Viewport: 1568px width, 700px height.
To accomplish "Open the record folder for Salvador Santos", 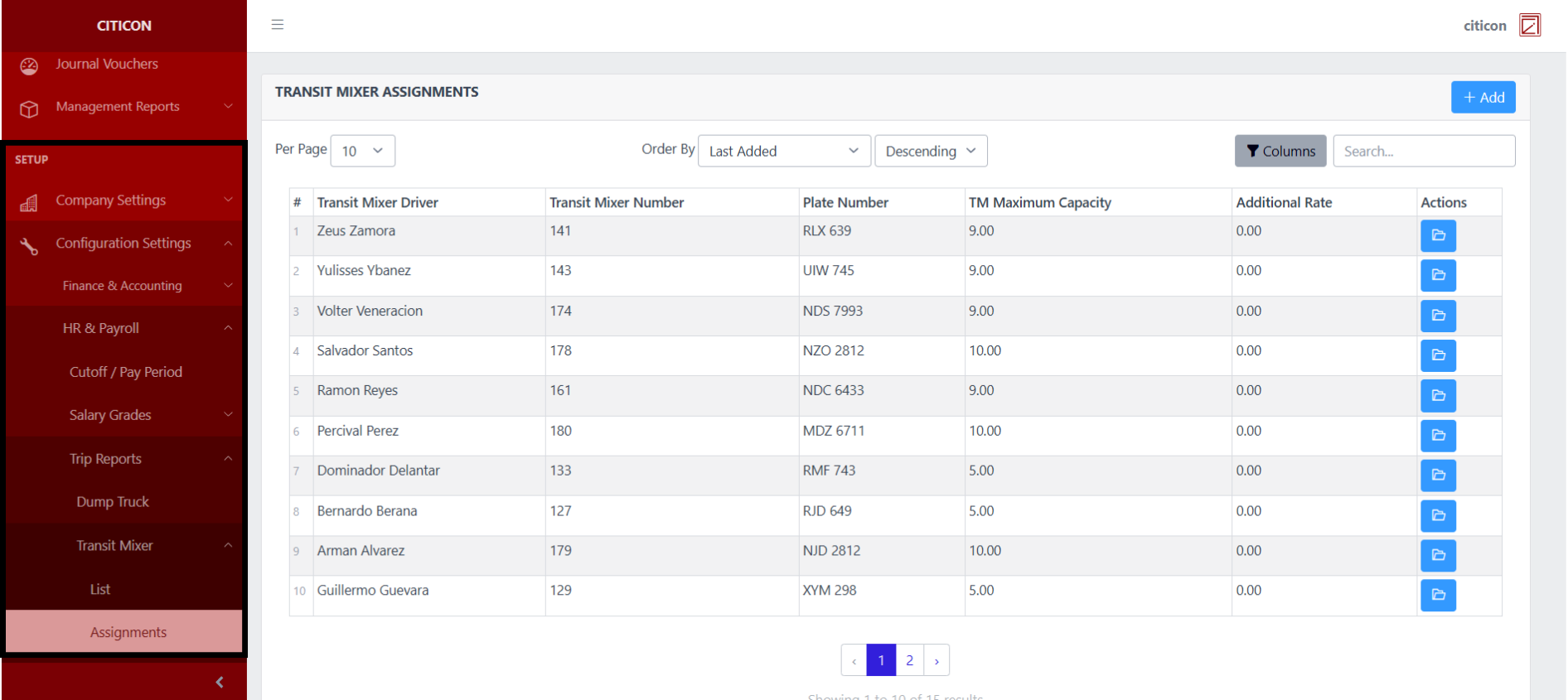I will [x=1438, y=355].
